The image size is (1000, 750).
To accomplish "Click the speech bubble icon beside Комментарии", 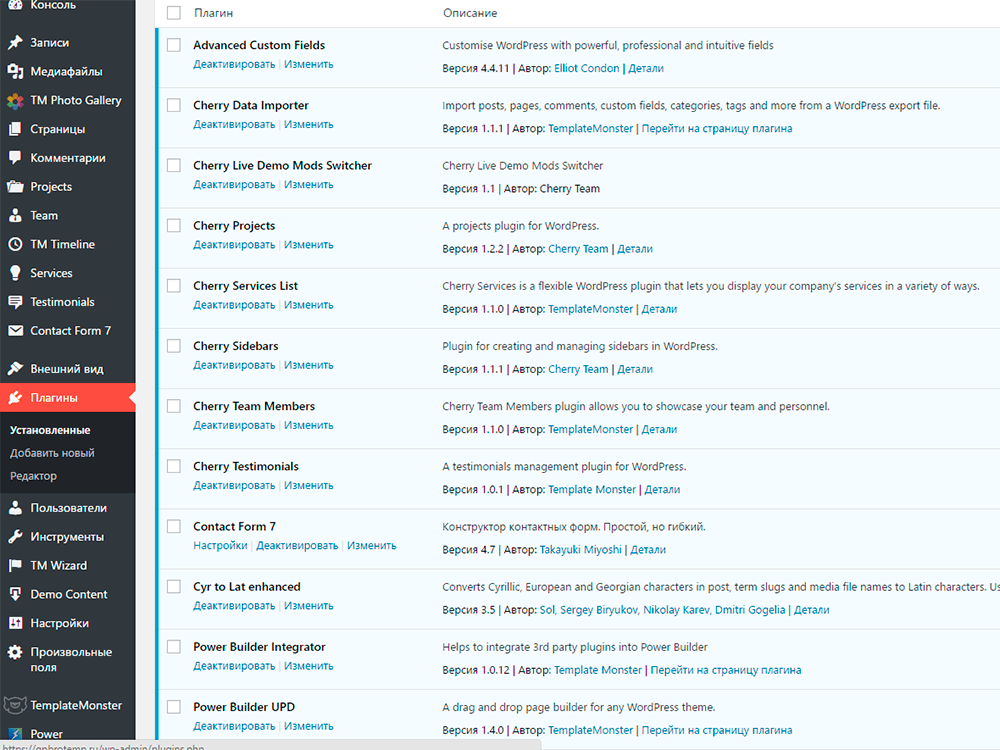I will click(x=15, y=158).
